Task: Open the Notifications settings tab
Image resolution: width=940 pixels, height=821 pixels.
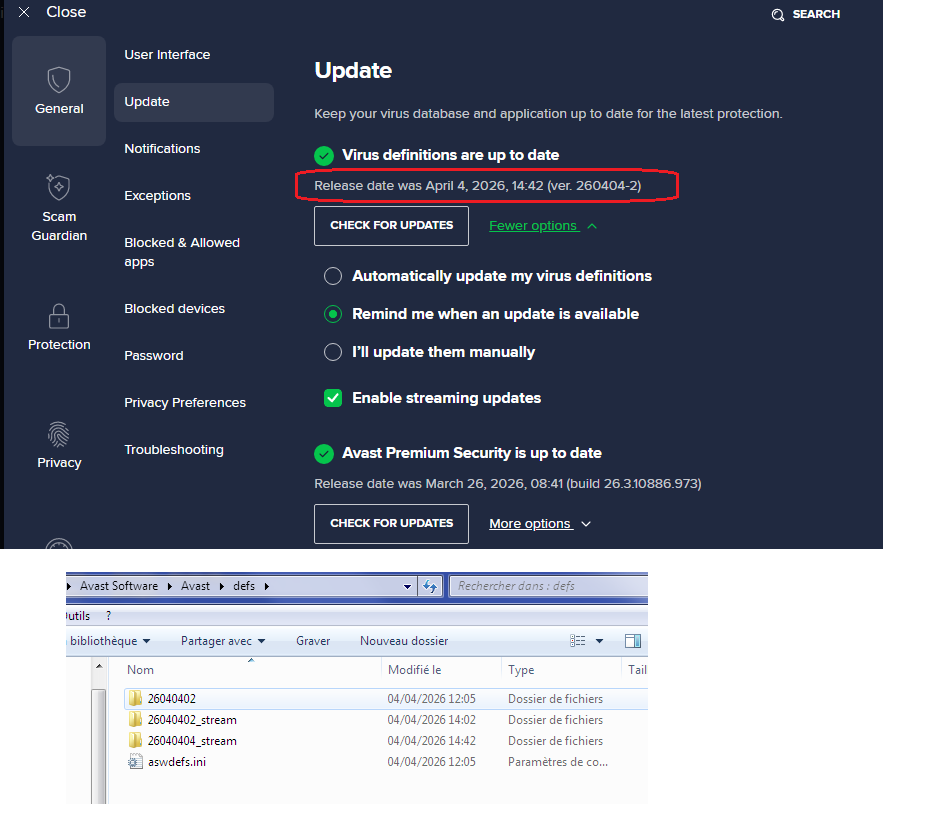Action: 162,149
